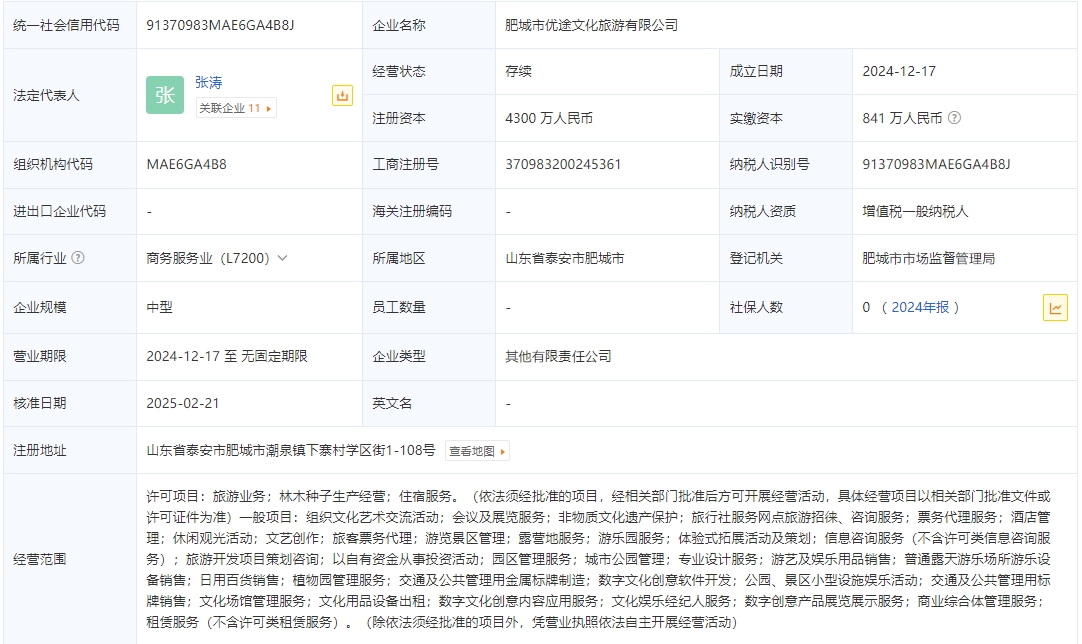
Task: Open legal representative 张涛 link
Action: point(208,82)
